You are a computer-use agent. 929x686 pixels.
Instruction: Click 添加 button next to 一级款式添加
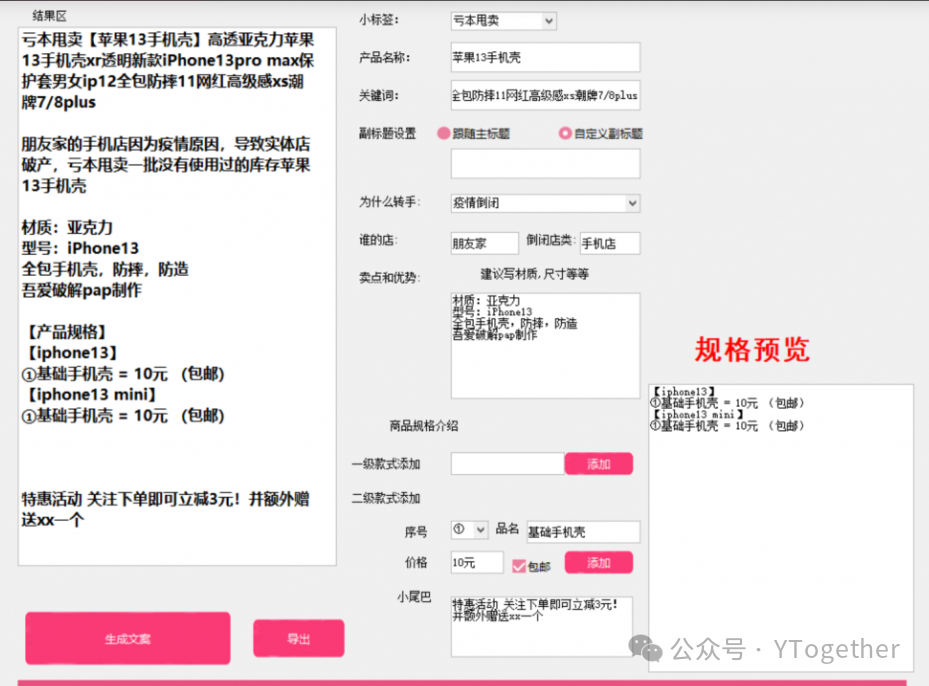pos(598,464)
